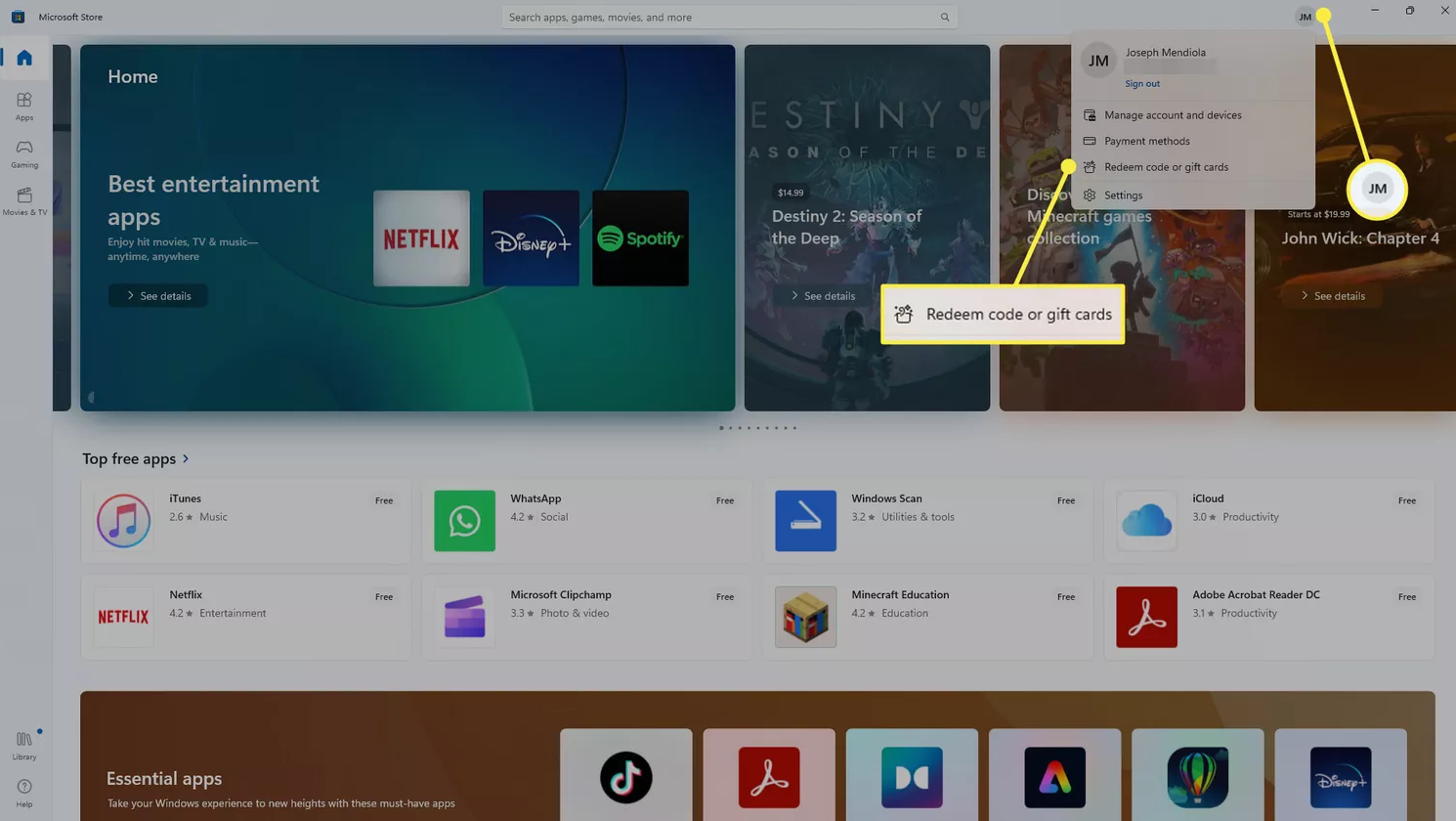The image size is (1456, 821).
Task: Open the Disney+ tile in Essential apps
Action: [x=1341, y=775]
